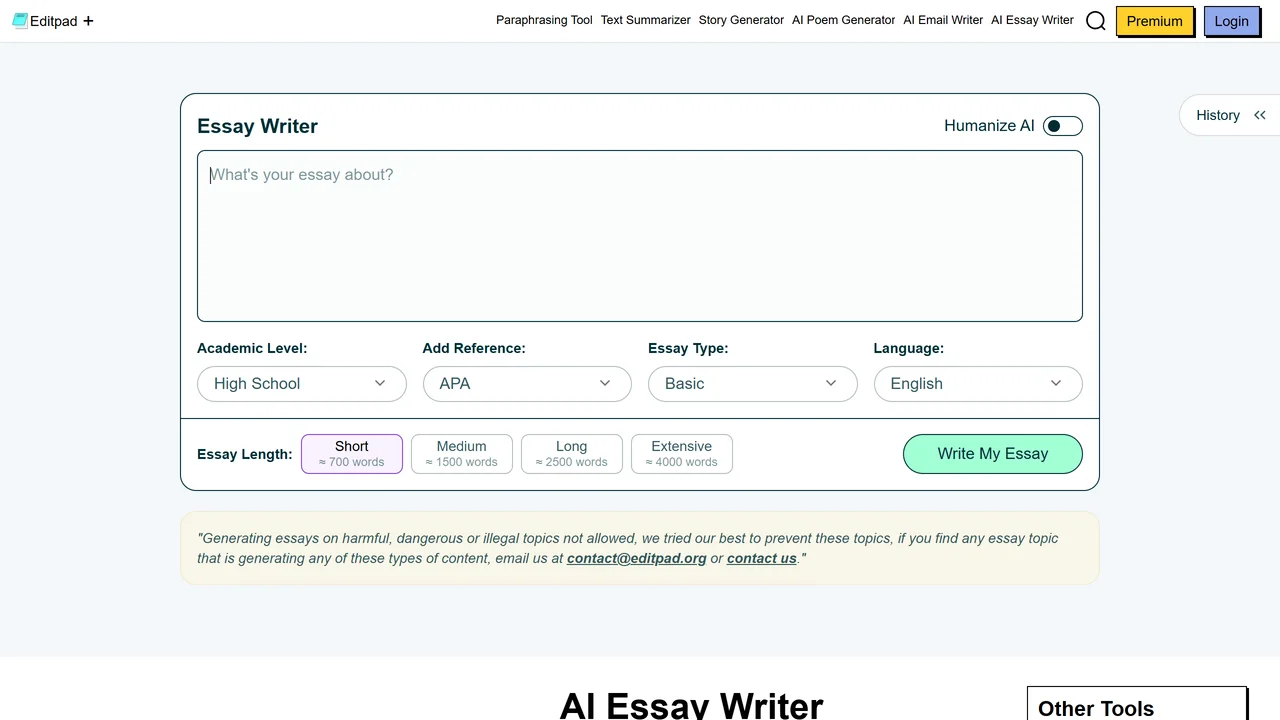Image resolution: width=1280 pixels, height=720 pixels.
Task: Click the plus icon beside Editpad
Action: coord(88,21)
